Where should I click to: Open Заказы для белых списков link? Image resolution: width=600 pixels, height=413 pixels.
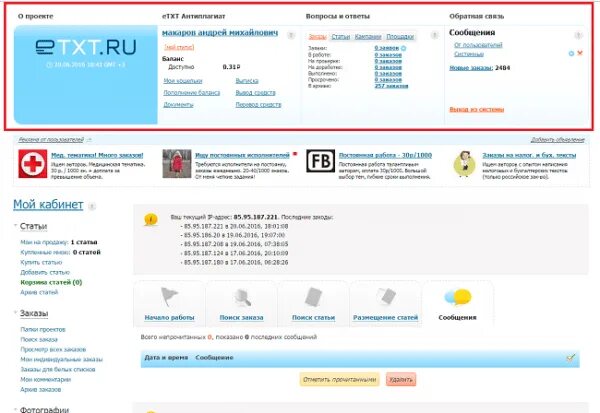tap(58, 369)
